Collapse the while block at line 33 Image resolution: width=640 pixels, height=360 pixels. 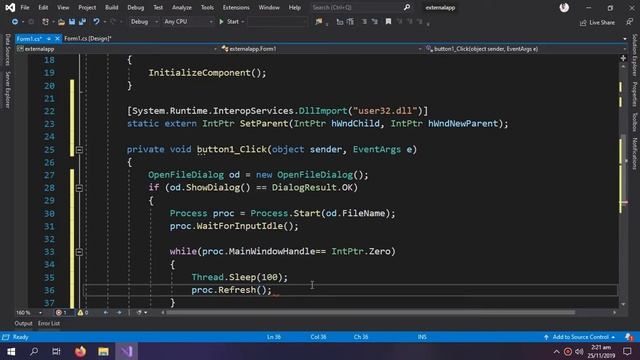click(79, 252)
